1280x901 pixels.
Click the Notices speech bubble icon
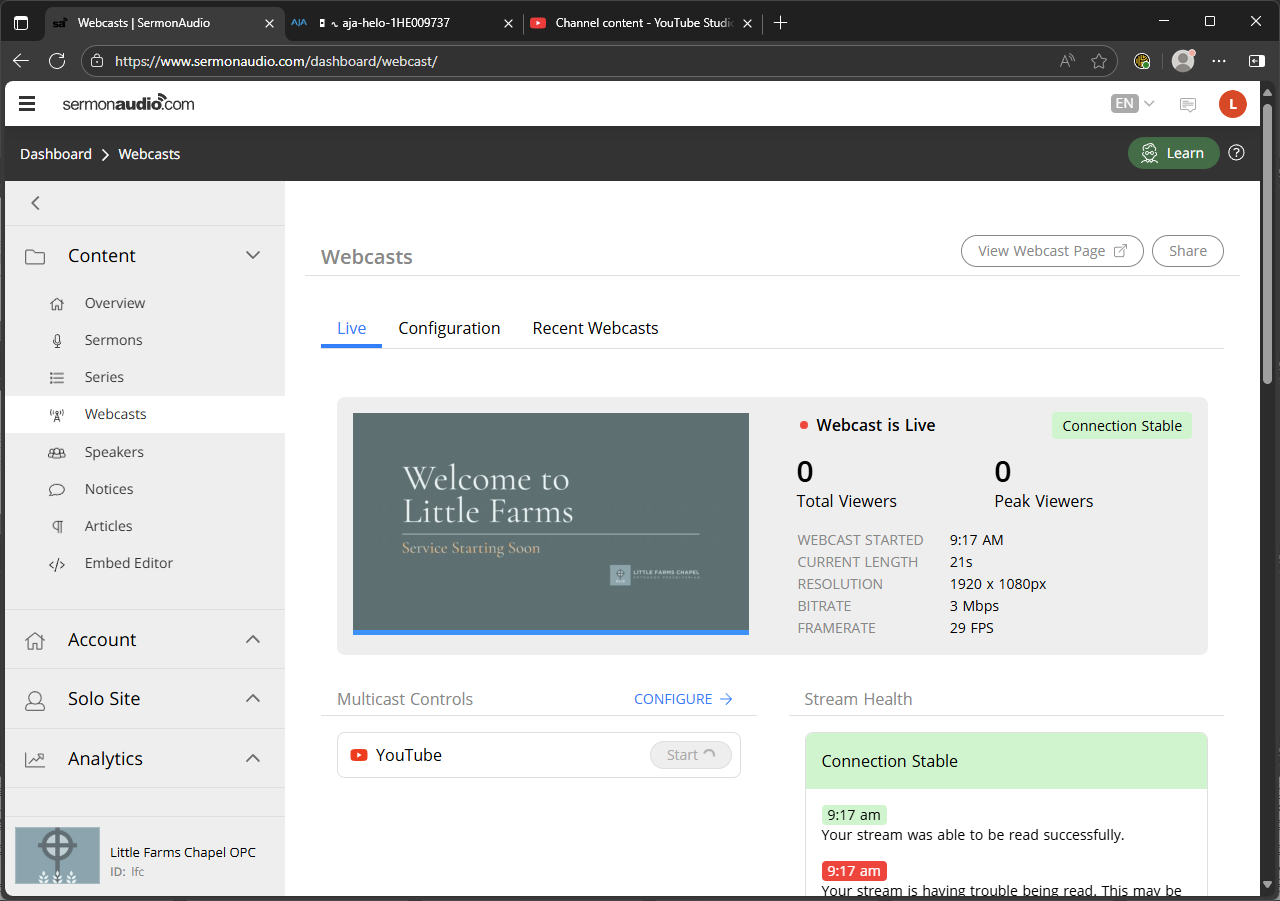tap(57, 490)
